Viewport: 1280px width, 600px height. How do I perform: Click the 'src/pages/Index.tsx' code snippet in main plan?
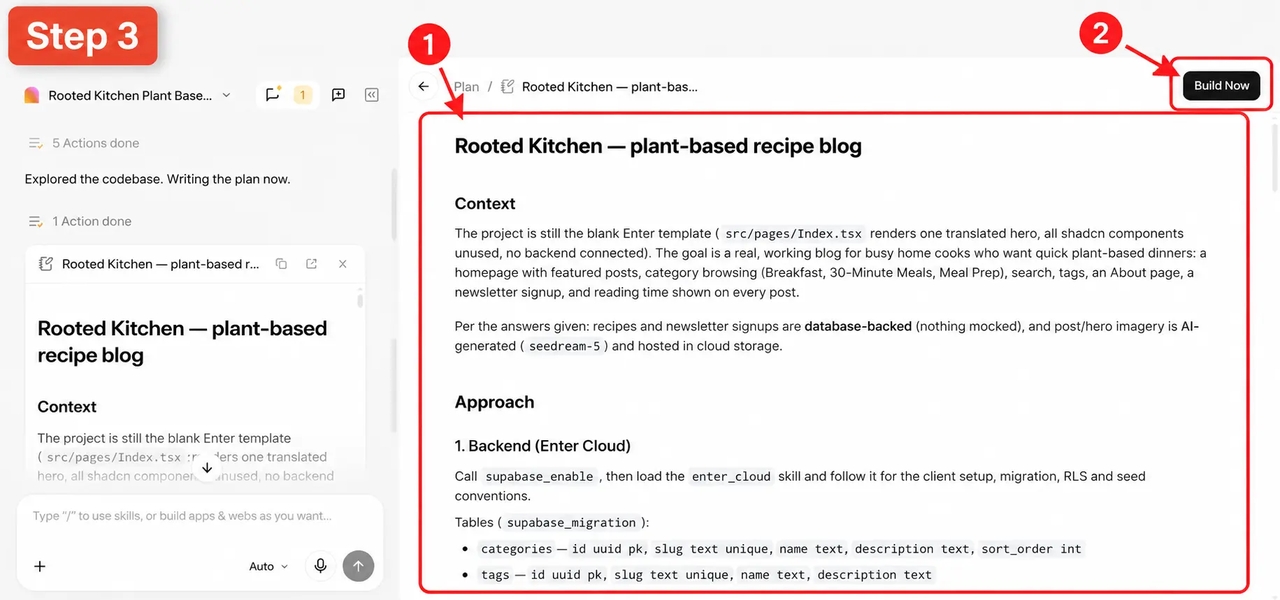click(793, 233)
